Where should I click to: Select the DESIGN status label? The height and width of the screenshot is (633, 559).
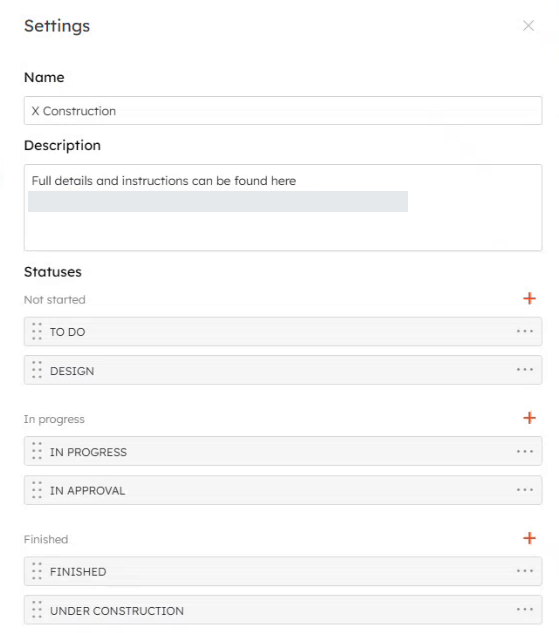[72, 371]
